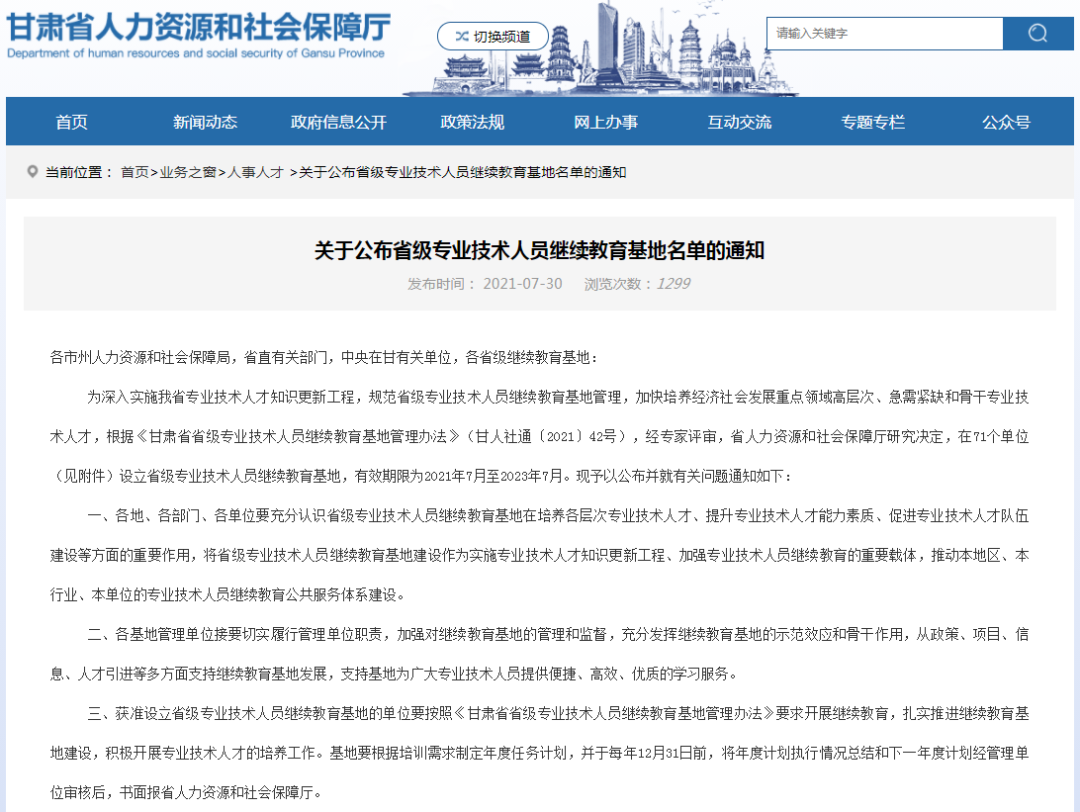The height and width of the screenshot is (812, 1080).
Task: Click 公众号 in the navigation bar
Action: click(x=1005, y=122)
